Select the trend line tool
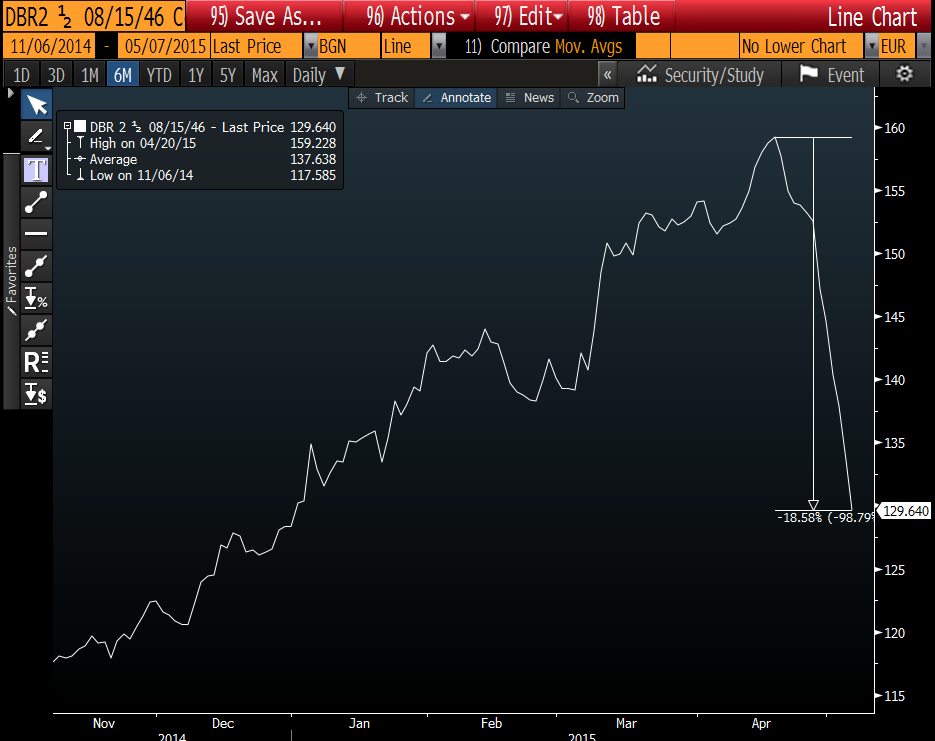The height and width of the screenshot is (741, 935). pyautogui.click(x=36, y=202)
